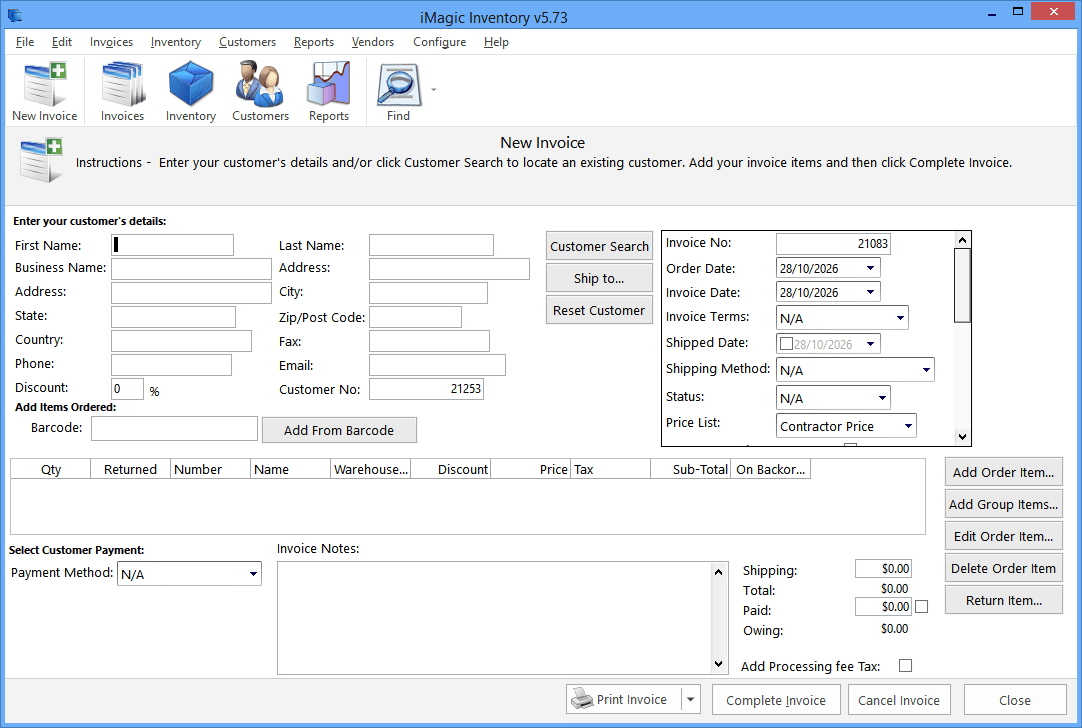Viewport: 1082px width, 728px height.
Task: Click the First Name input field
Action: click(x=173, y=245)
